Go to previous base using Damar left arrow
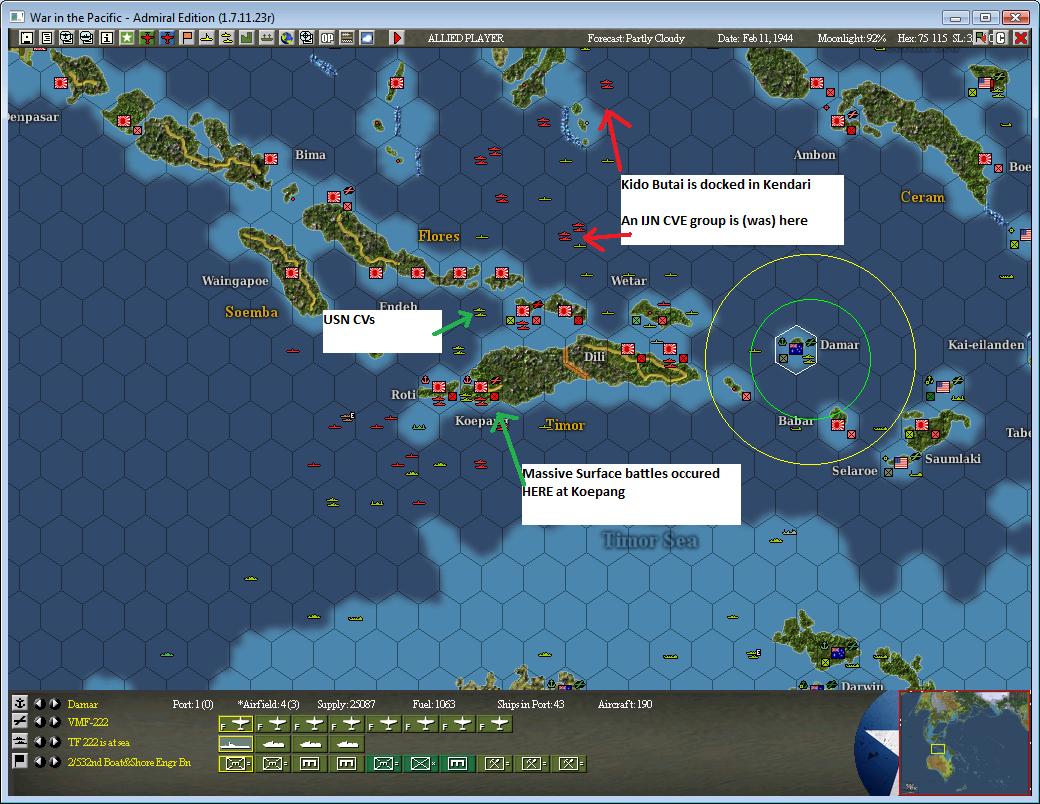 pos(40,703)
